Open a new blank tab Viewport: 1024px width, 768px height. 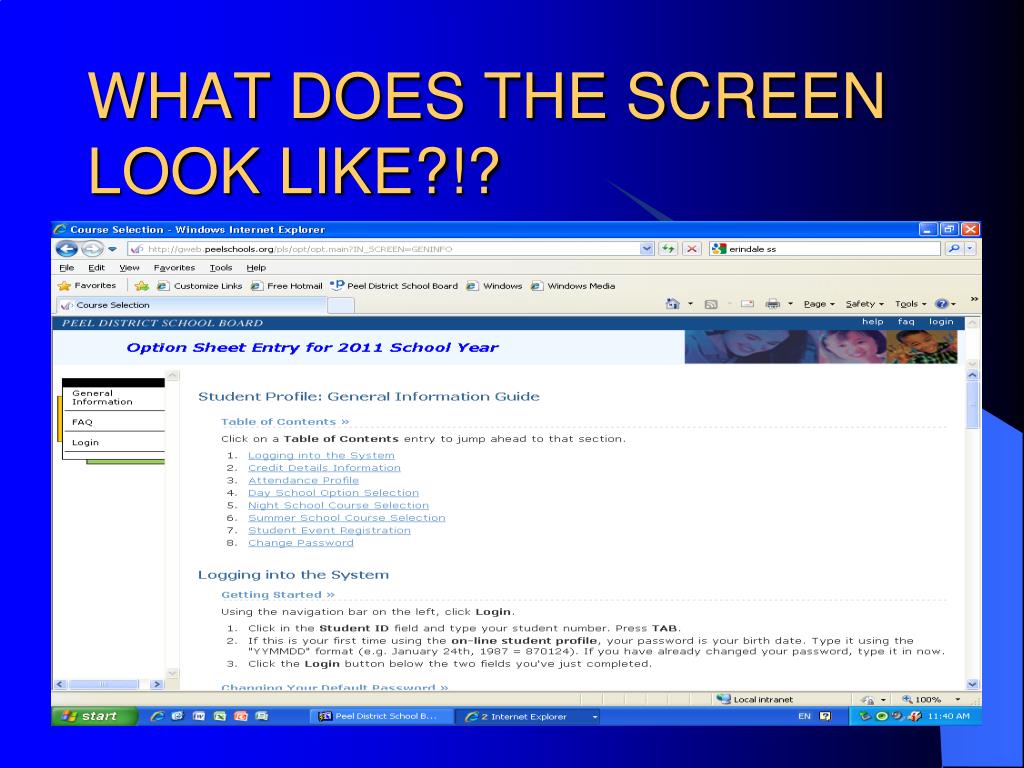tap(340, 306)
